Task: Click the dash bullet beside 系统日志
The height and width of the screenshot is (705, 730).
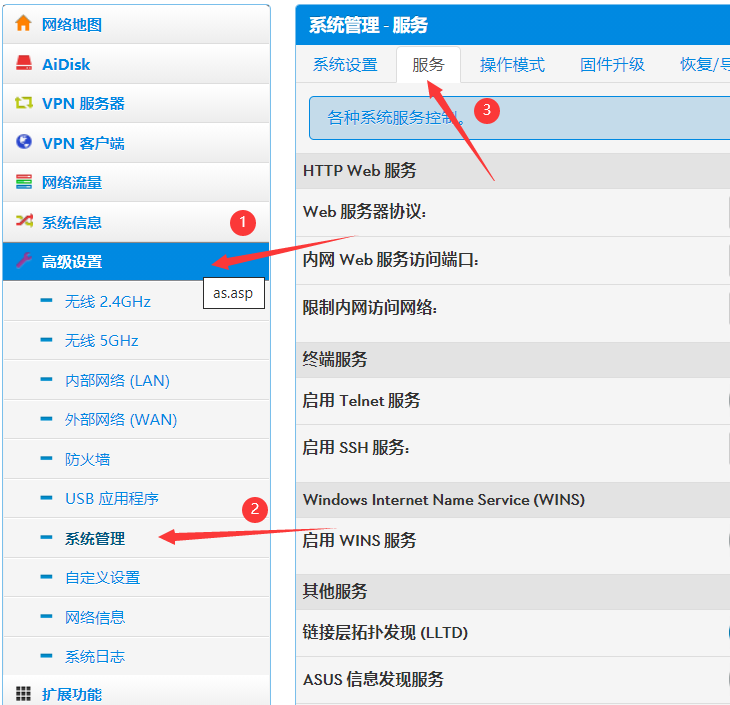Action: [x=47, y=656]
